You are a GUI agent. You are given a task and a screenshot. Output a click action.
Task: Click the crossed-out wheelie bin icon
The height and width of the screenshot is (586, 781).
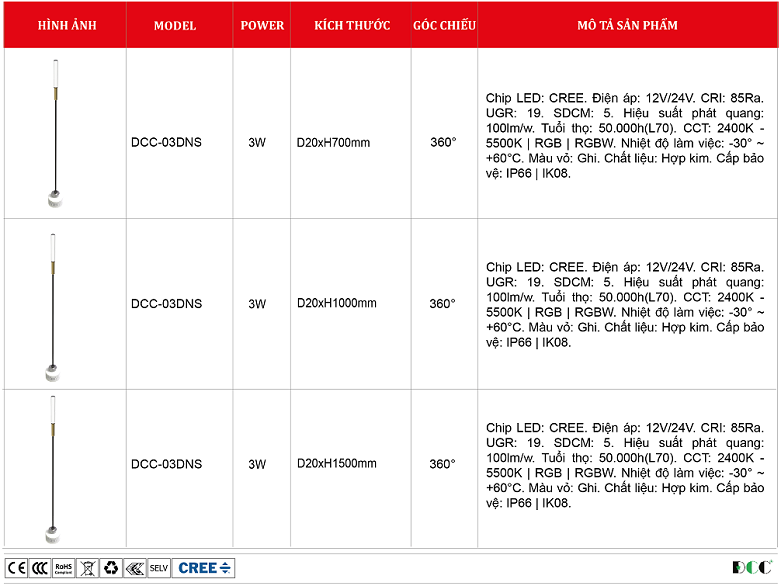pos(87,568)
